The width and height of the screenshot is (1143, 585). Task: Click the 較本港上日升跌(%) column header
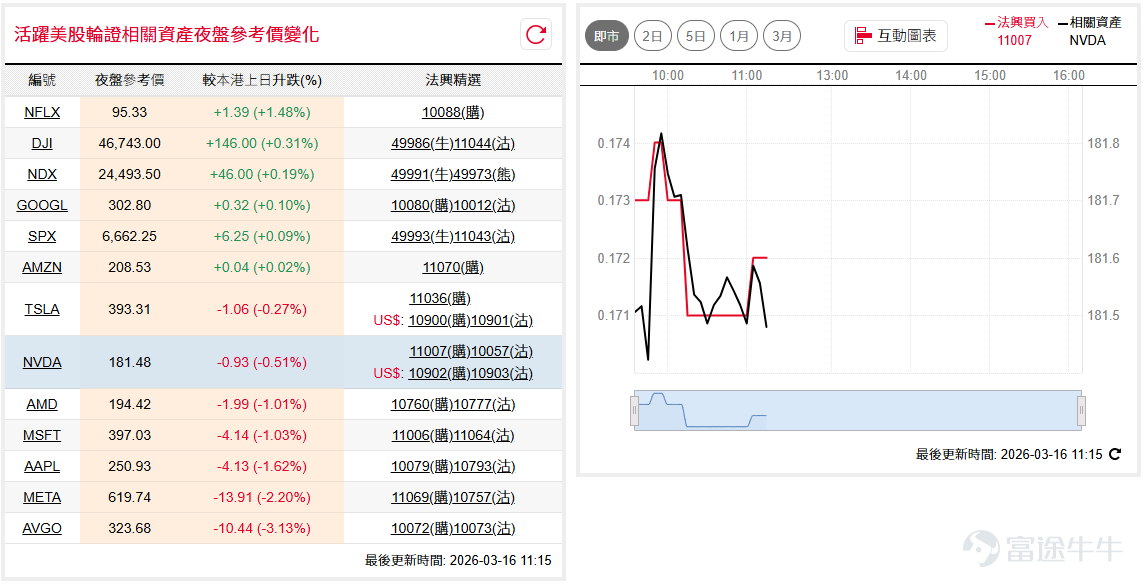(262, 80)
